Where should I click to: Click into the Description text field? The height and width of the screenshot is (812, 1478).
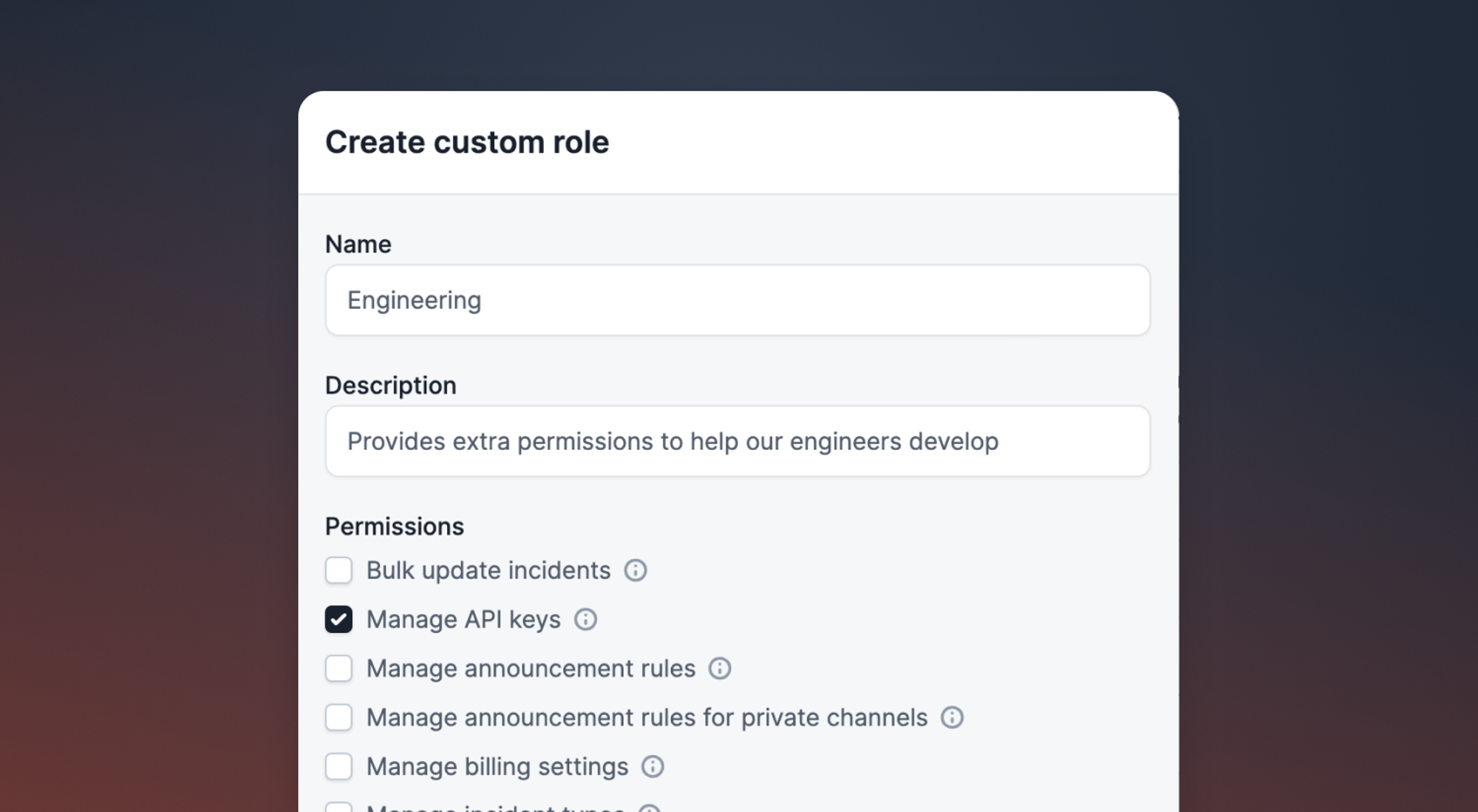point(737,441)
